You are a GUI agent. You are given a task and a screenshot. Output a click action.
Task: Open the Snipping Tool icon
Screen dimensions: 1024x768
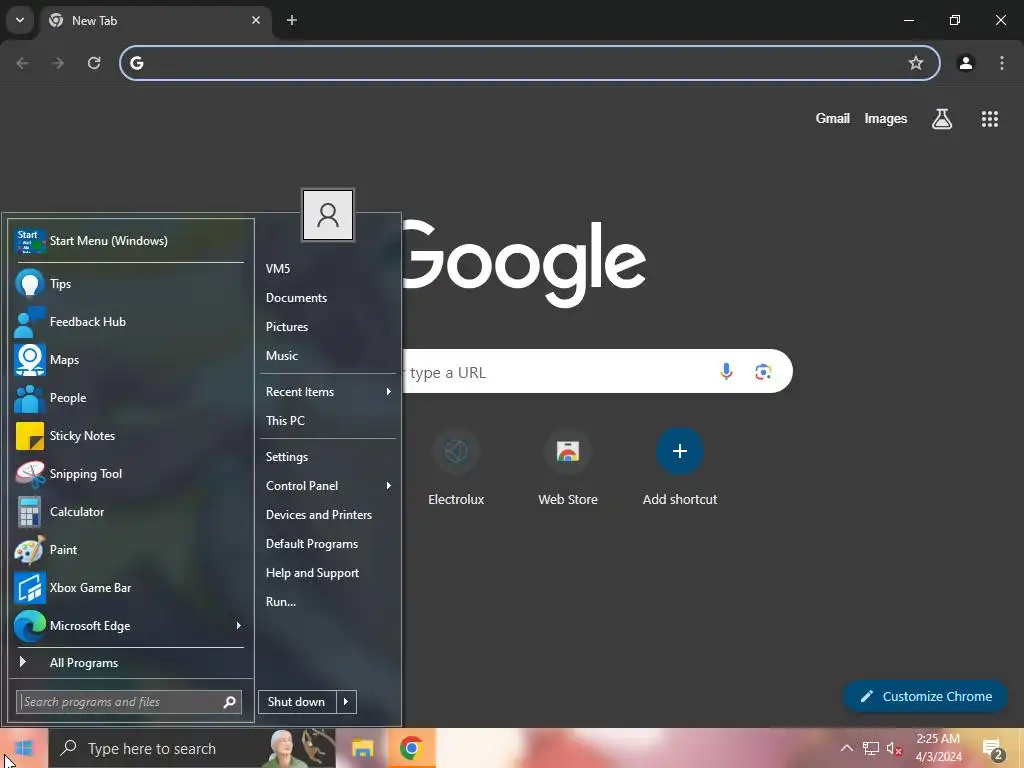(29, 473)
